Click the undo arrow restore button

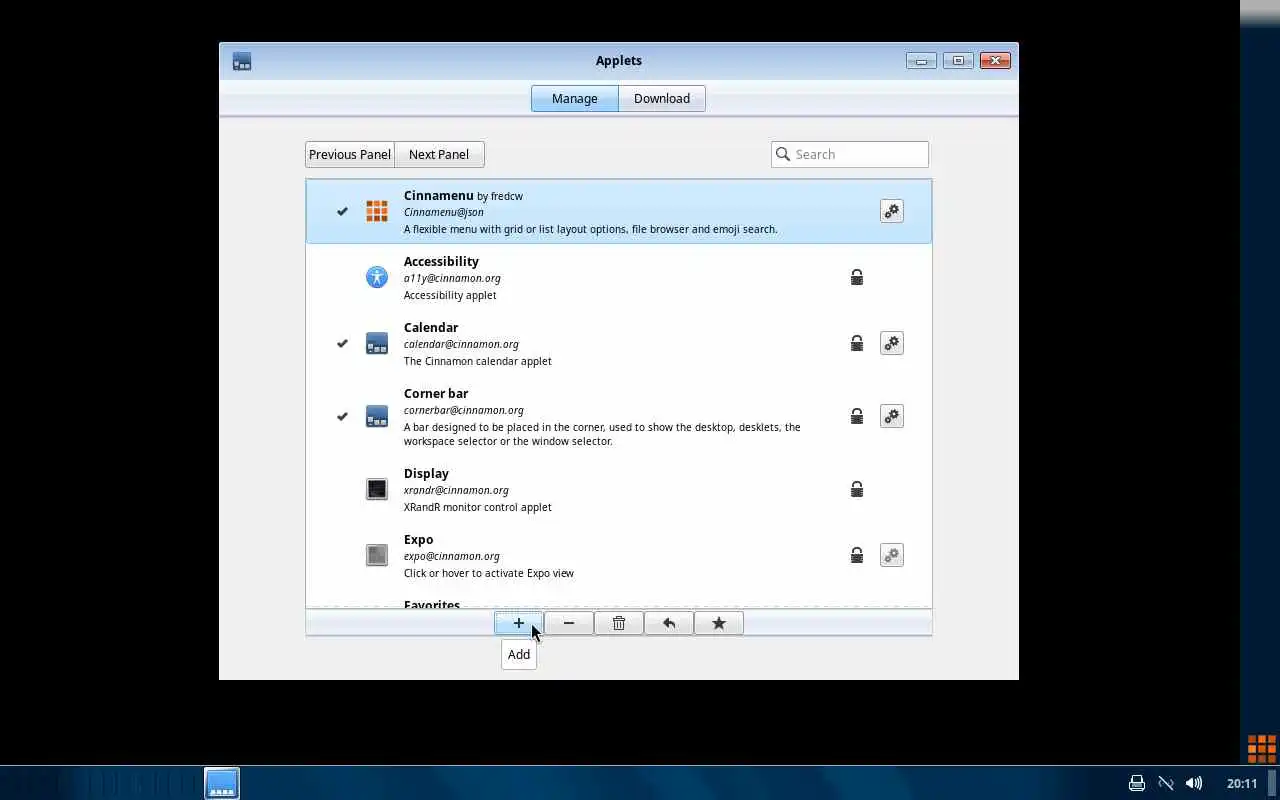coord(669,623)
